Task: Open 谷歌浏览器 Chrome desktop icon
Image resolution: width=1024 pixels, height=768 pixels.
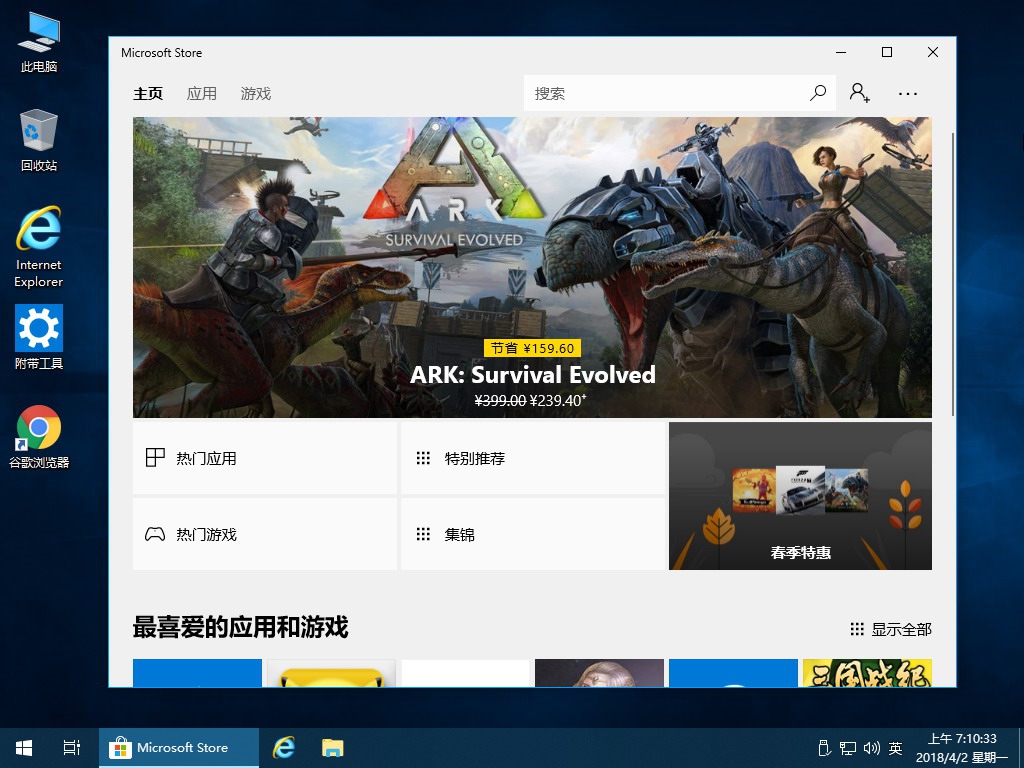Action: 39,437
